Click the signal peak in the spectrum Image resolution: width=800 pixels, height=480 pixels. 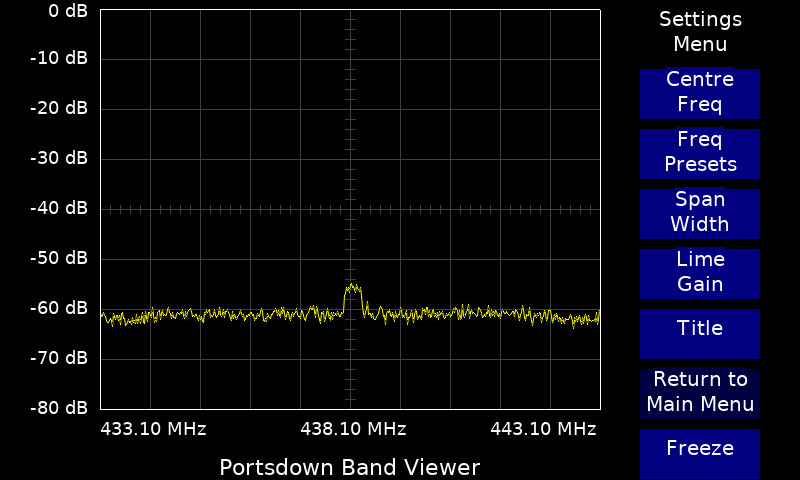click(352, 290)
